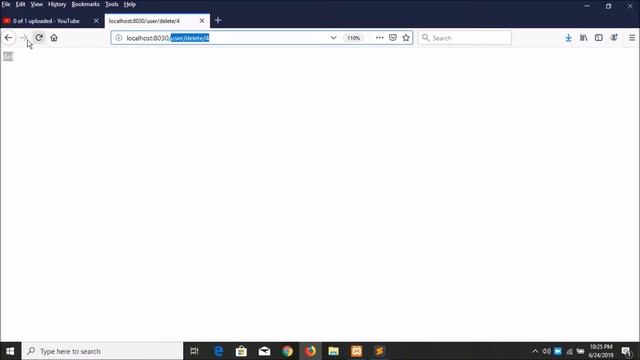Screen dimensions: 640x360
Task: Open the network status icon
Action: coord(569,351)
